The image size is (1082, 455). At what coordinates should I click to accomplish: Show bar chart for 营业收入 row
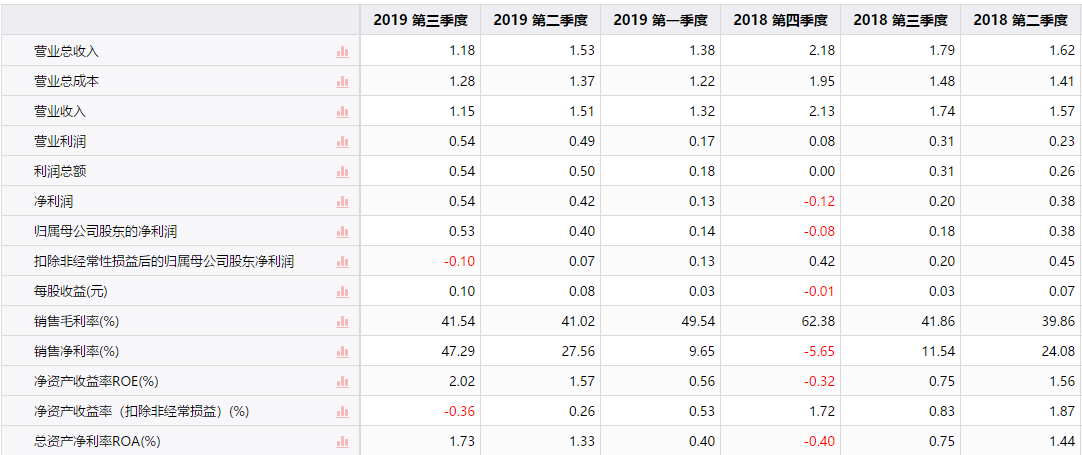pyautogui.click(x=342, y=111)
